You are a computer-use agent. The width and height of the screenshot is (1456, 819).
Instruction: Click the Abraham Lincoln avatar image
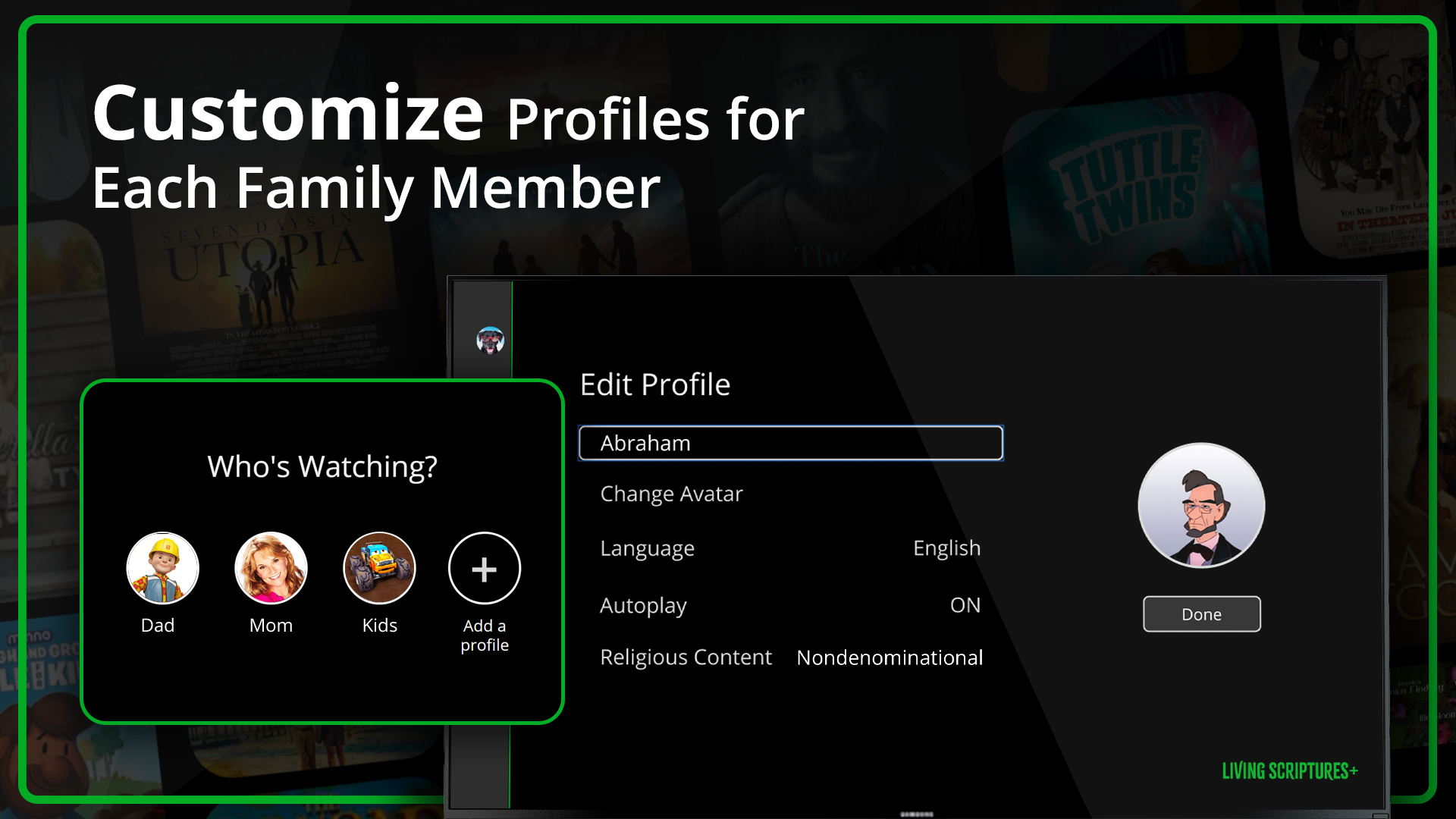coord(1201,506)
